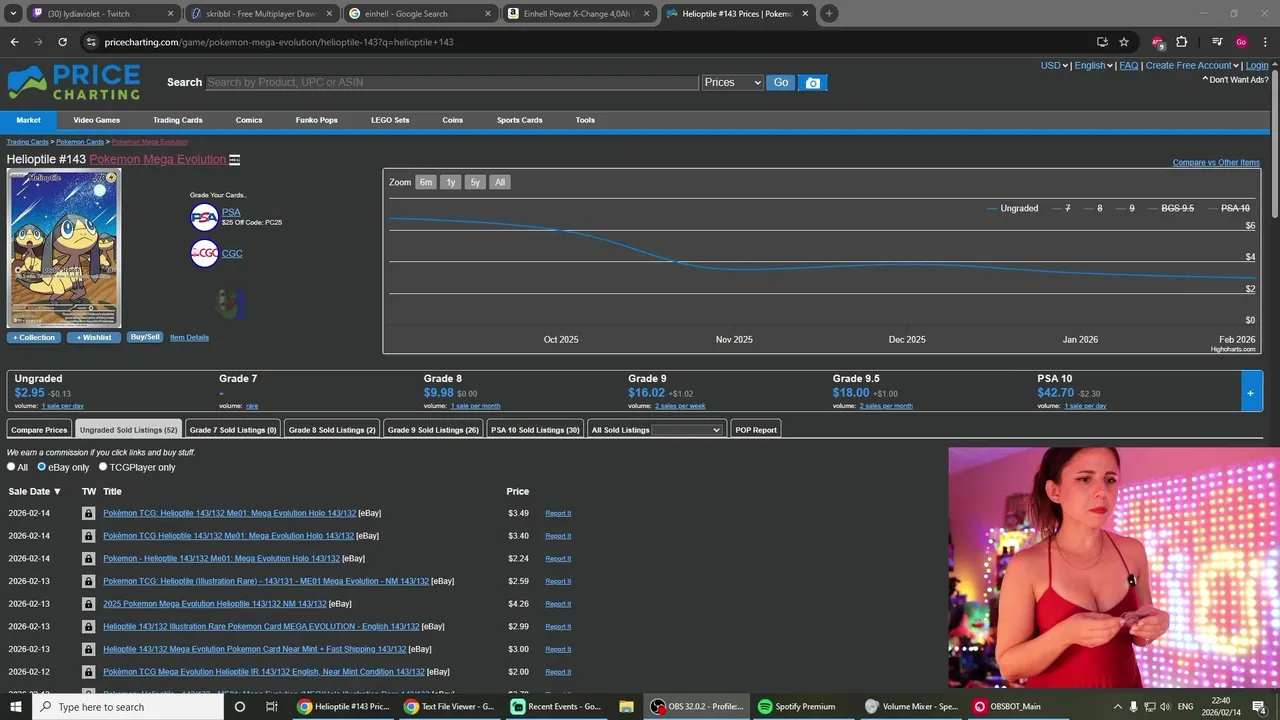The height and width of the screenshot is (720, 1280).
Task: Set chart zoom to All
Action: (500, 182)
